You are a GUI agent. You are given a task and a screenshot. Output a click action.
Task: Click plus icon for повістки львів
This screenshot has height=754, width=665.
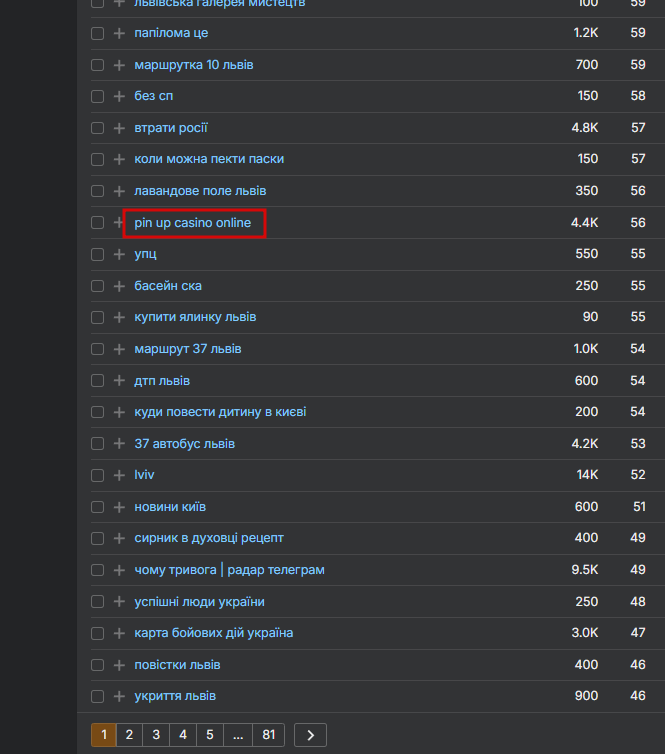coord(119,665)
